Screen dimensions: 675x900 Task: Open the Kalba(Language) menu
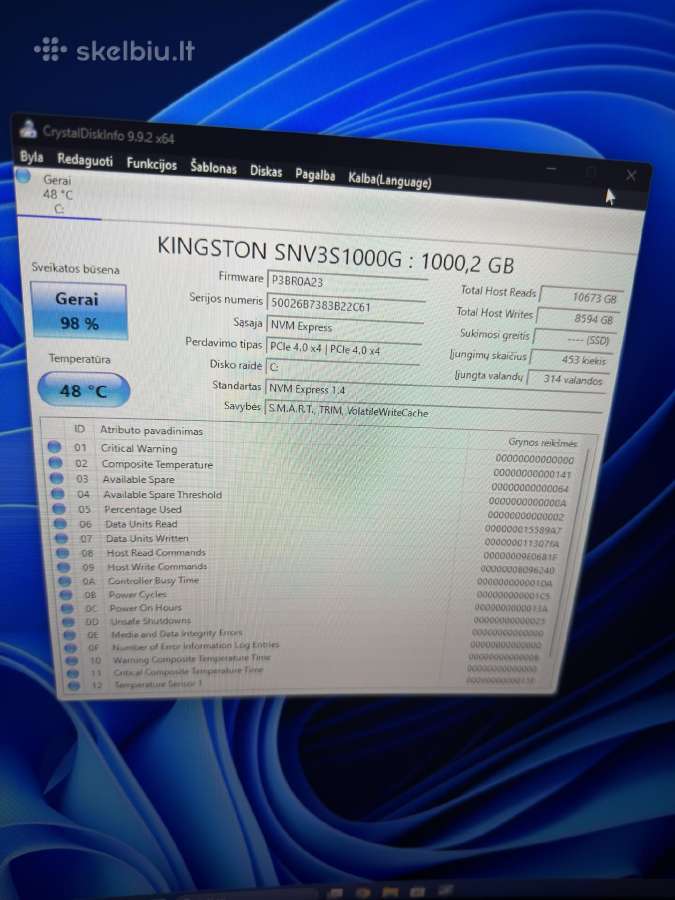[x=389, y=180]
